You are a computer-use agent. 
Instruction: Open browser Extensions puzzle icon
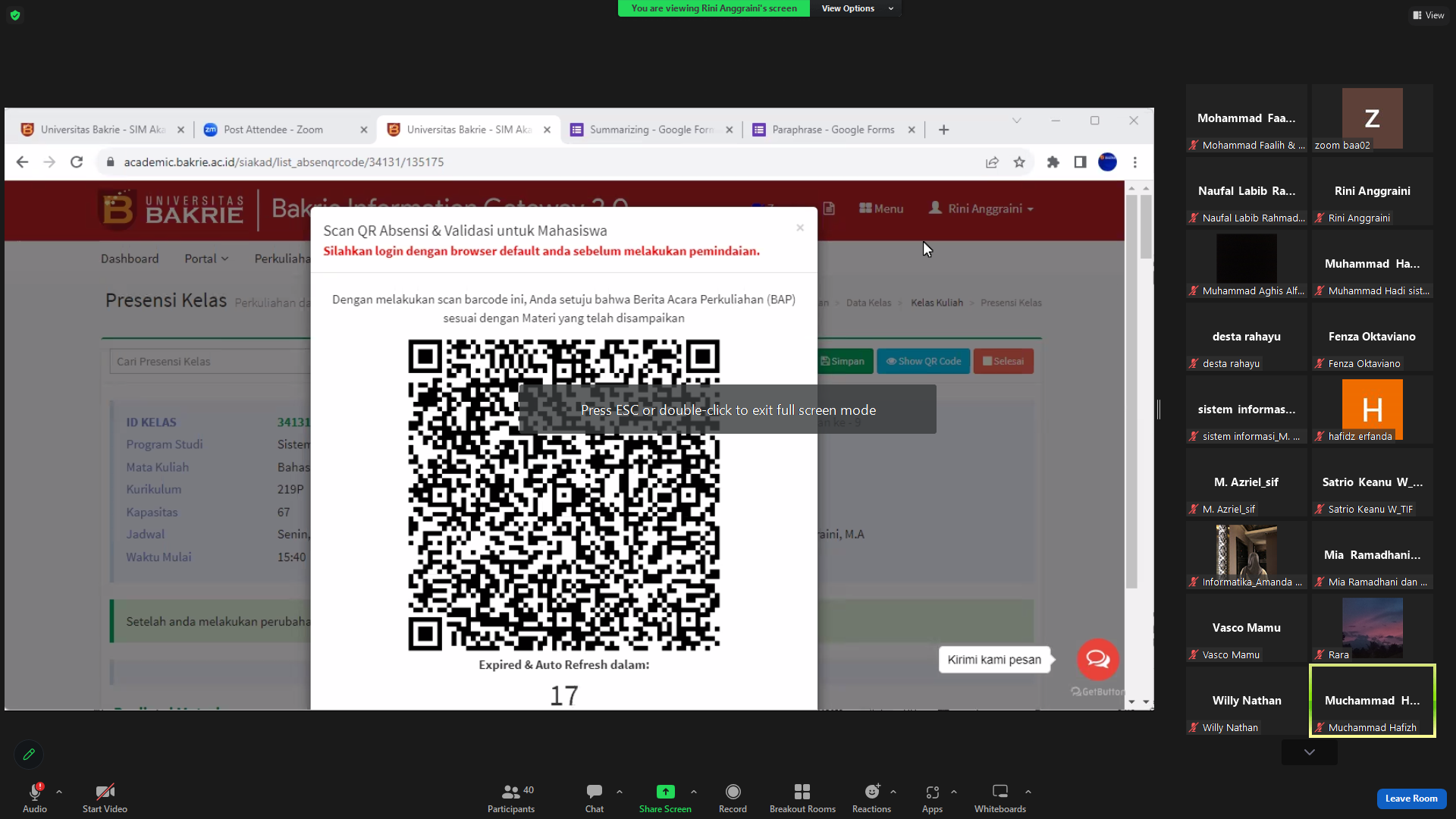pyautogui.click(x=1053, y=162)
